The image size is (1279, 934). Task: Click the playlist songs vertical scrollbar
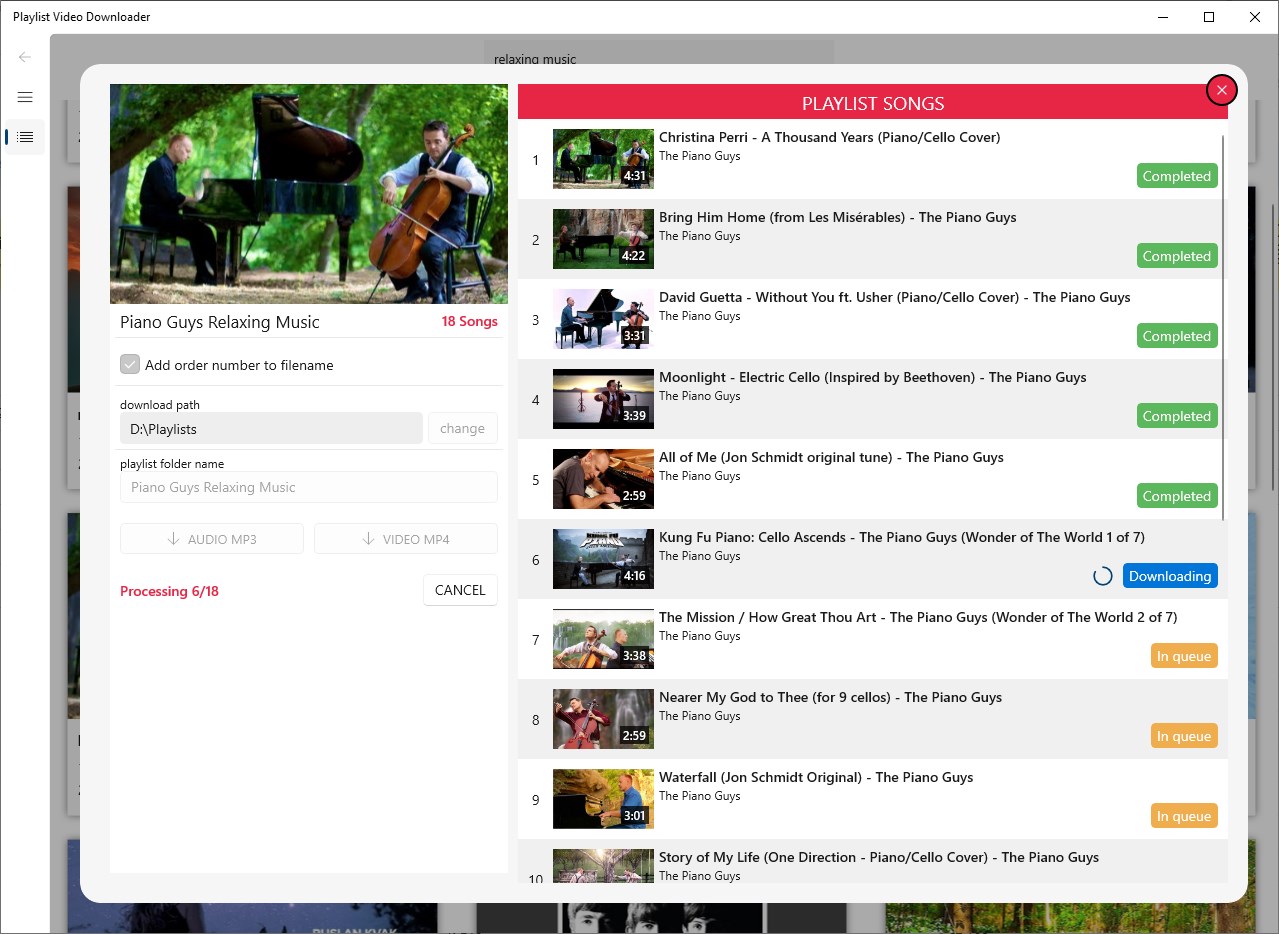(1223, 328)
